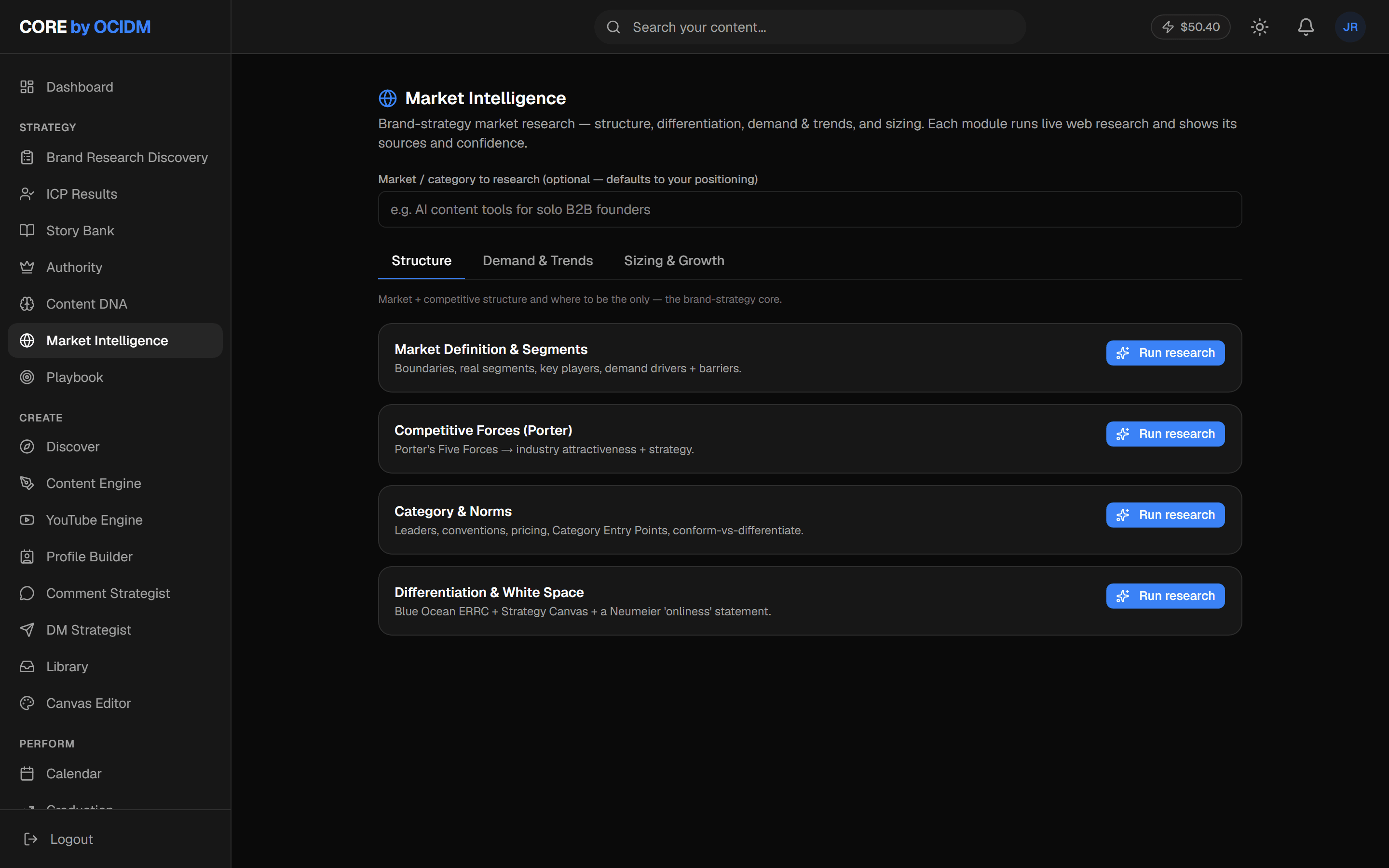Viewport: 1389px width, 868px height.
Task: Click the CREATE section label
Action: 41,418
